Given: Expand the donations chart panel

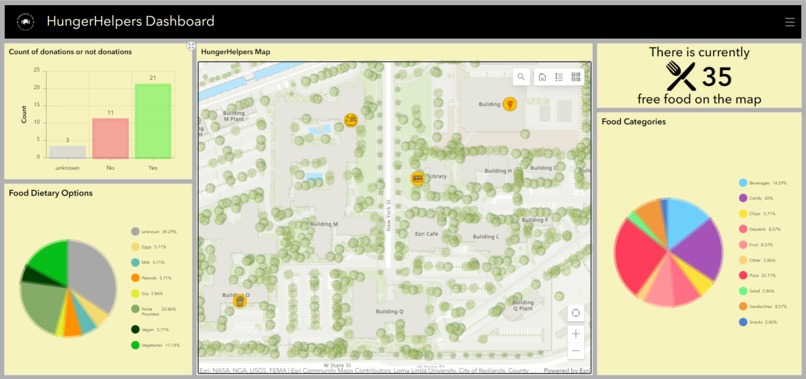Looking at the screenshot, I should click(x=191, y=46).
